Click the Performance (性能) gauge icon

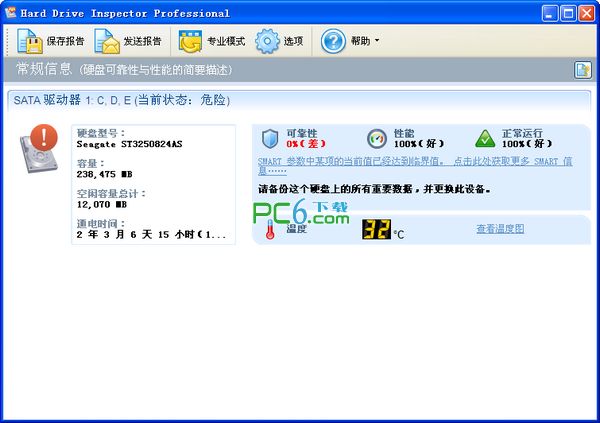[x=377, y=139]
